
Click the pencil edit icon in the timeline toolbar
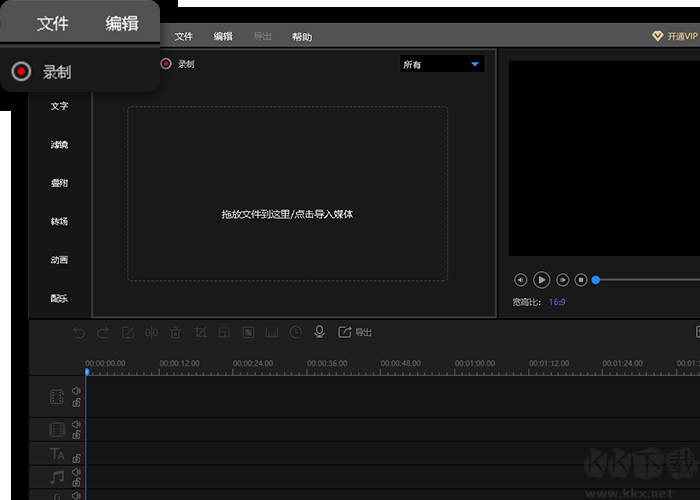(128, 332)
